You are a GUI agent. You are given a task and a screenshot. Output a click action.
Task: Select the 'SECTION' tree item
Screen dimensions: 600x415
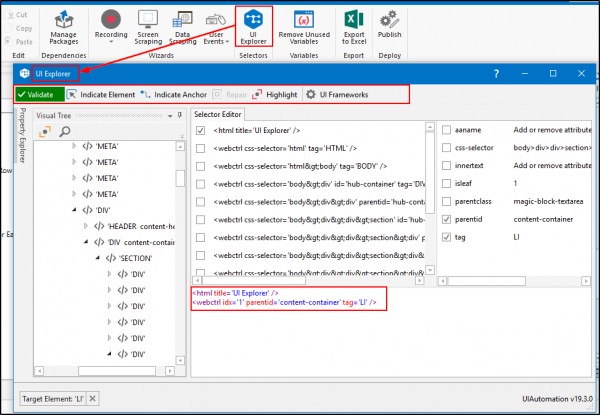pyautogui.click(x=129, y=259)
